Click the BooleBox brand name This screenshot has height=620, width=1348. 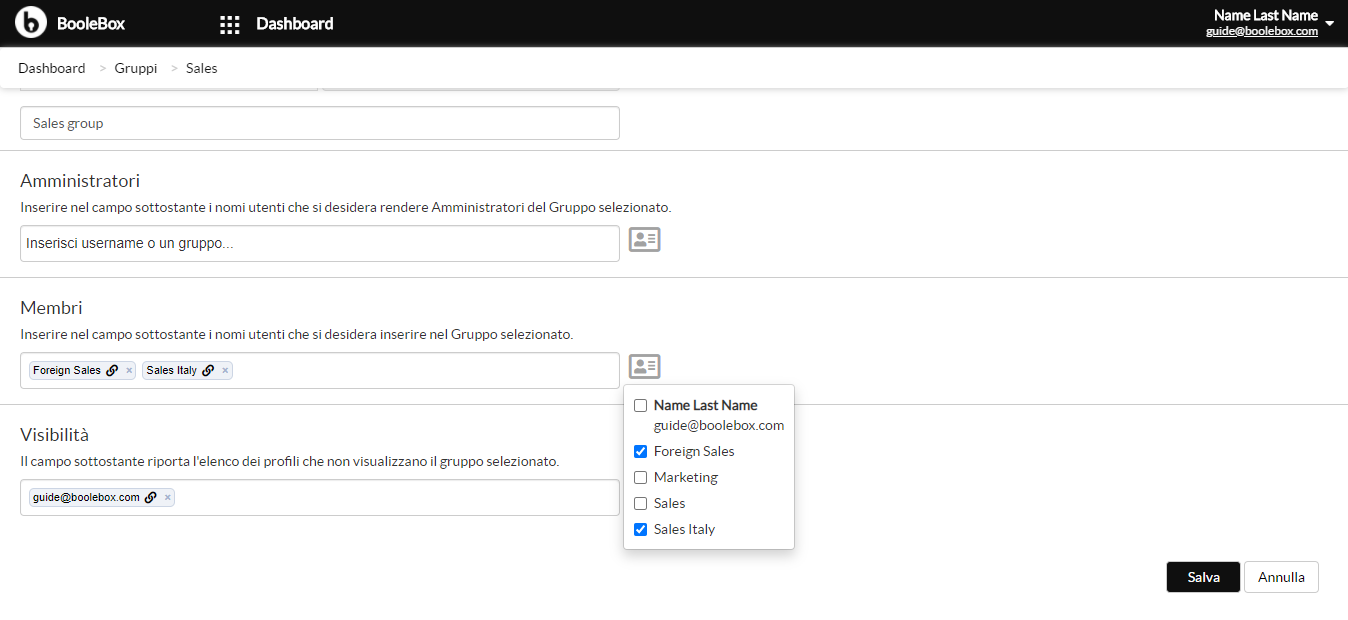click(91, 24)
